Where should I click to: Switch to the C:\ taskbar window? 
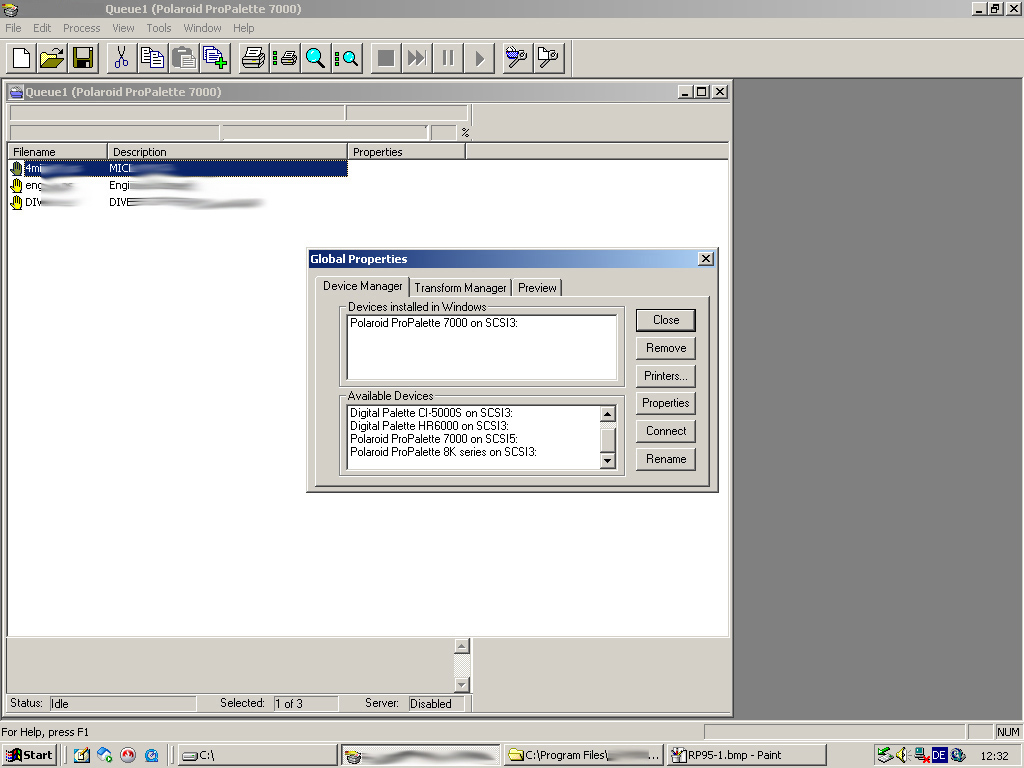click(257, 756)
